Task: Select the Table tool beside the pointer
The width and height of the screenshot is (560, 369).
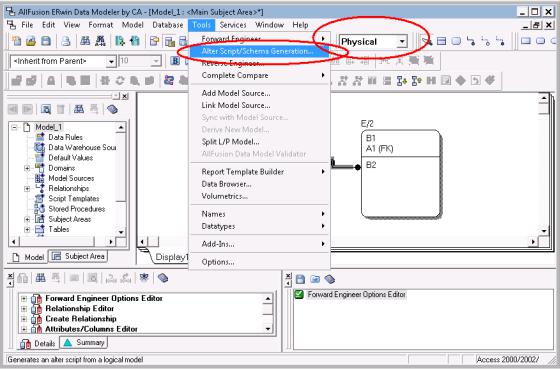Action: coord(441,41)
